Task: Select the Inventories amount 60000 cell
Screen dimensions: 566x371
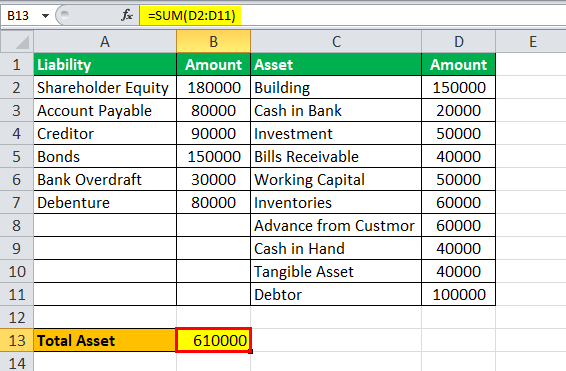Action: 458,202
